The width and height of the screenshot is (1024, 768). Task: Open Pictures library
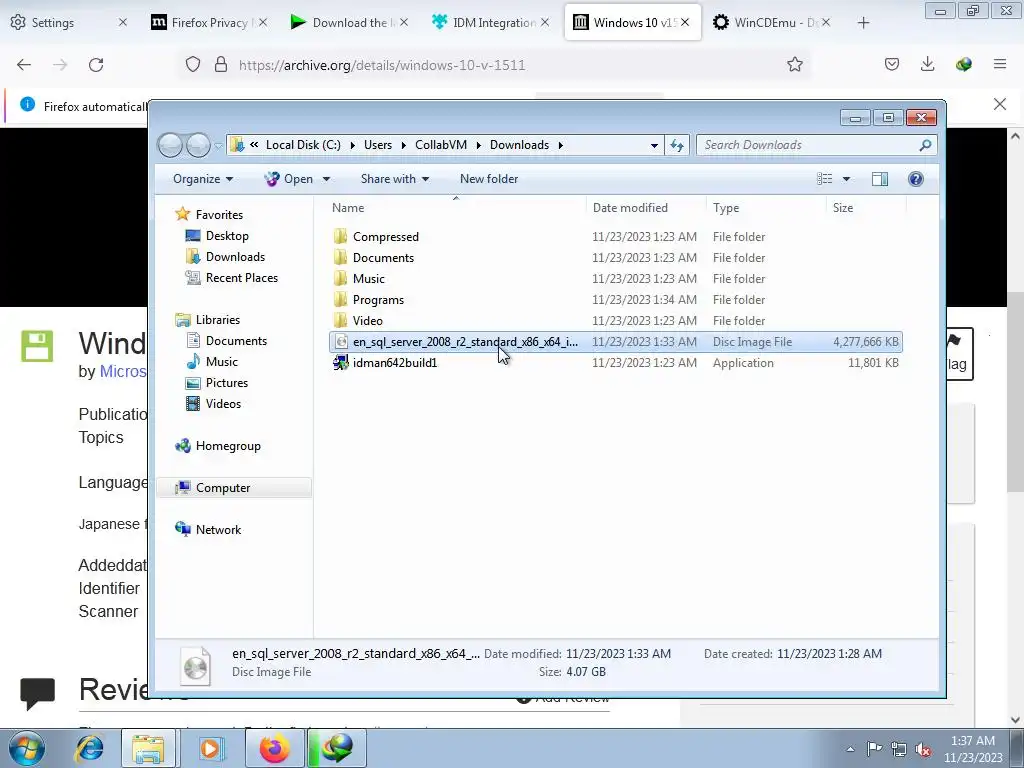click(227, 383)
